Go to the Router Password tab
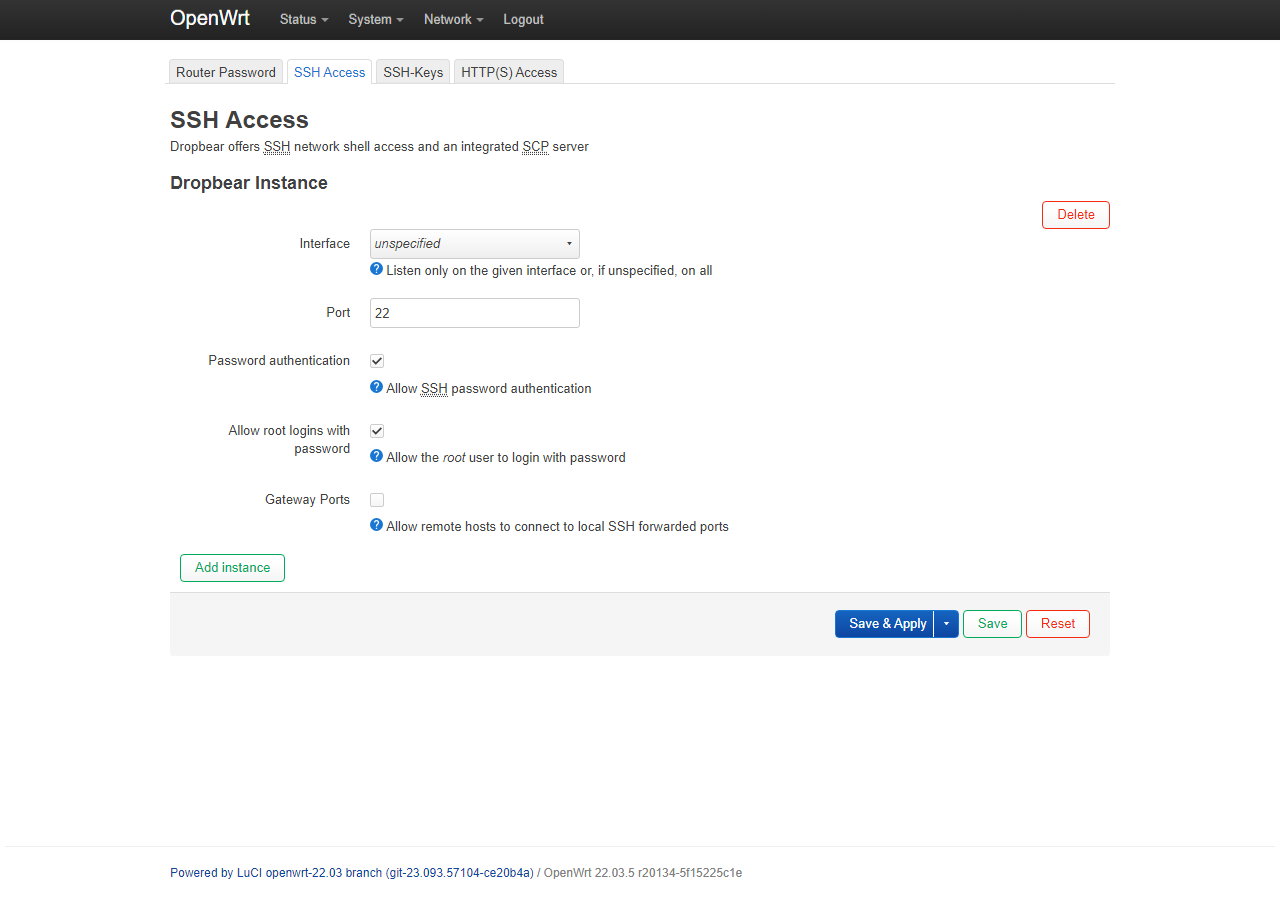The height and width of the screenshot is (899, 1280). point(226,72)
